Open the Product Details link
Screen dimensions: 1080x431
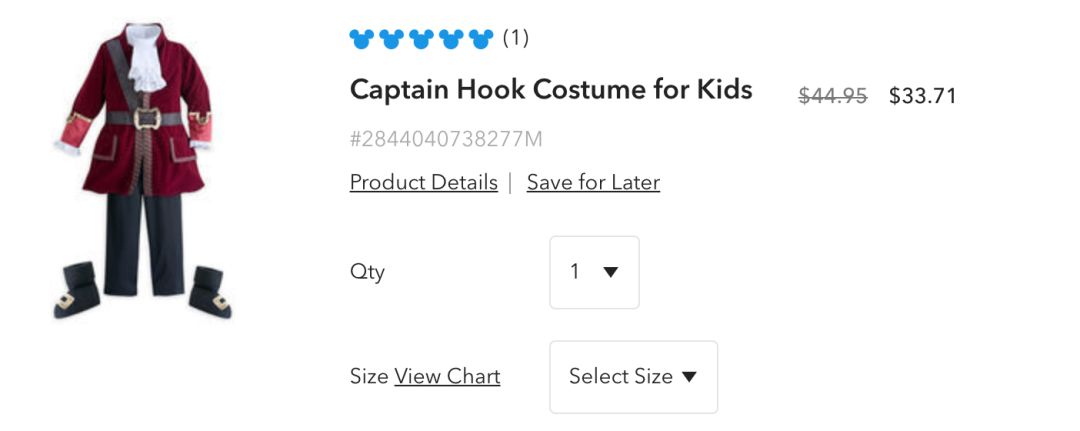[x=424, y=183]
